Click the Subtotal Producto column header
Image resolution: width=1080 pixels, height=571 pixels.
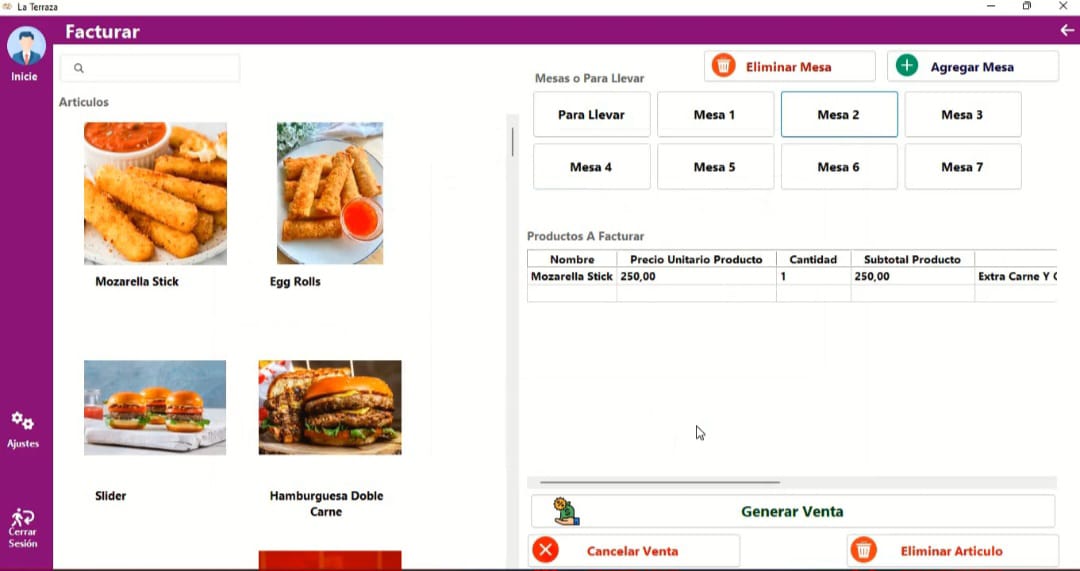coord(913,260)
